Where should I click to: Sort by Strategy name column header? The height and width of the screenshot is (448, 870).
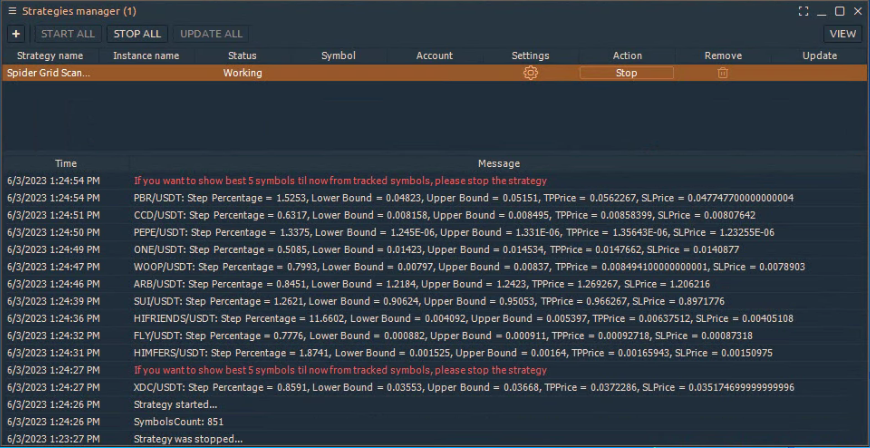tap(50, 56)
